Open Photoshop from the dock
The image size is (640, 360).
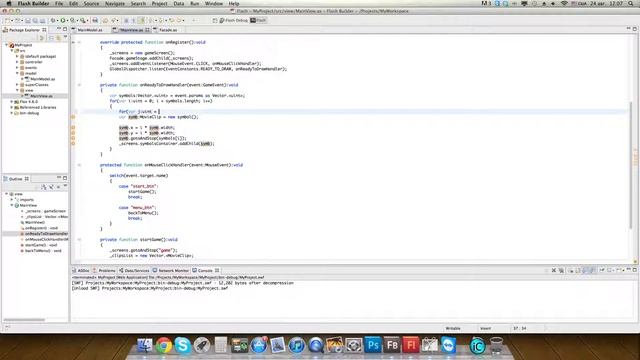coord(373,345)
